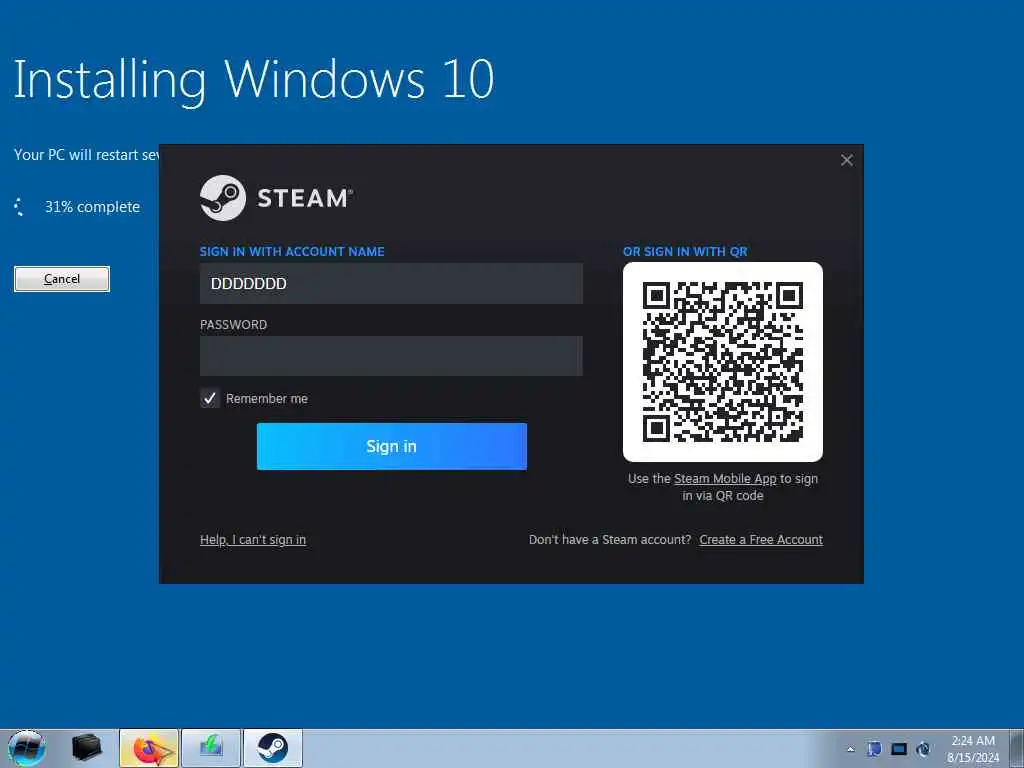Open the clock showing 2:24 AM

point(973,749)
